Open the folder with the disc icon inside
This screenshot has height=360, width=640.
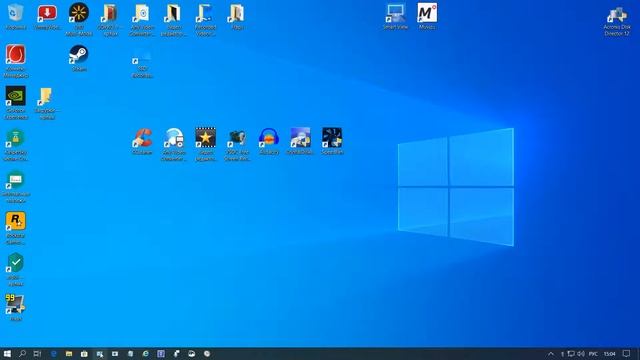click(142, 13)
